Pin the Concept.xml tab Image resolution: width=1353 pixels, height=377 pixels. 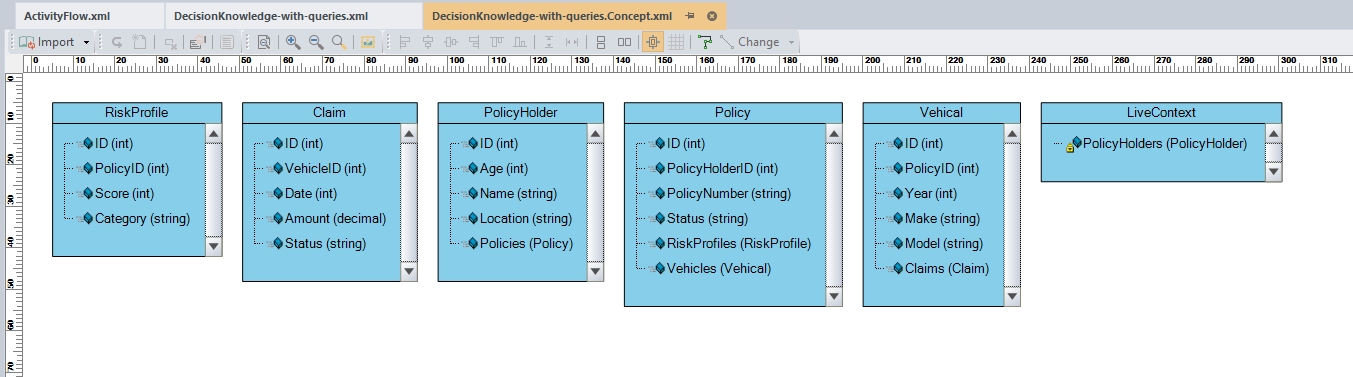tap(691, 17)
